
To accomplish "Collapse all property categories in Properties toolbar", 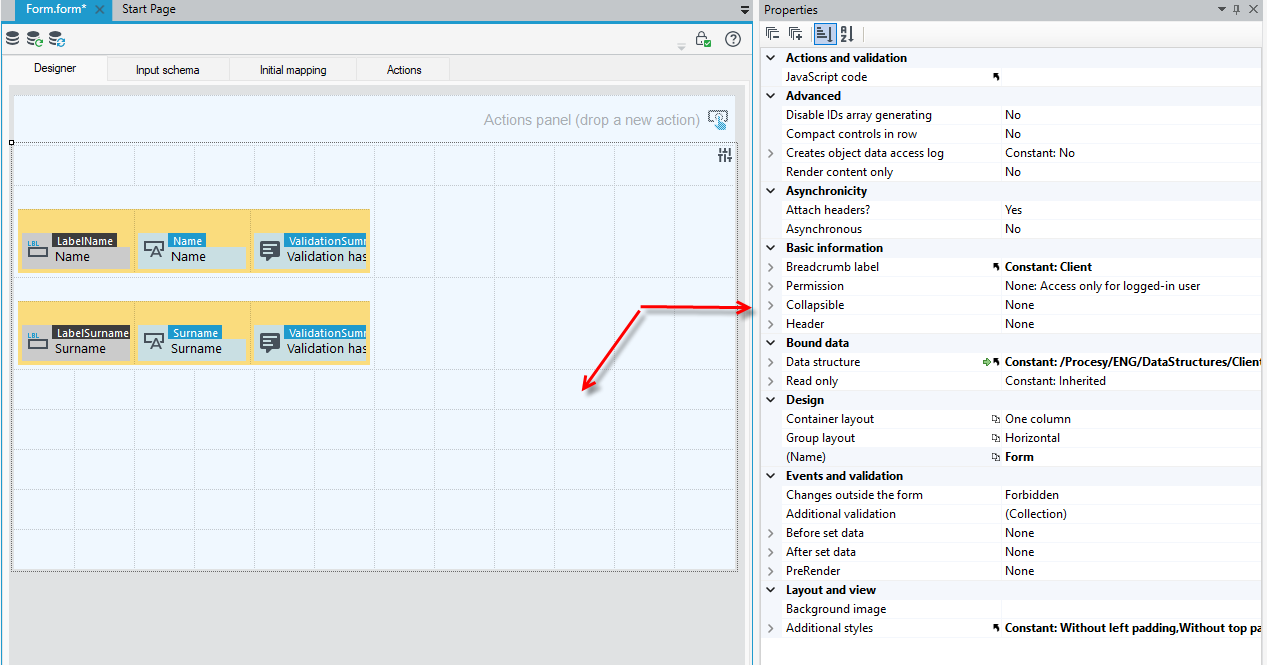I will coord(773,34).
